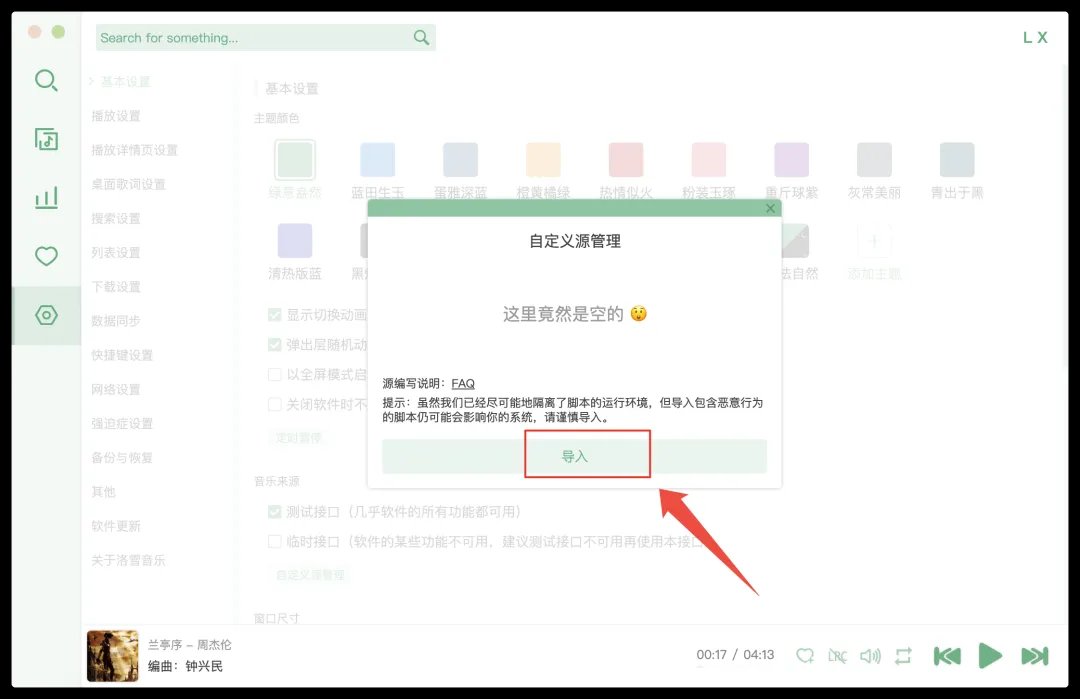1080x699 pixels.
Task: Open the search page from the sidebar
Action: tap(46, 81)
